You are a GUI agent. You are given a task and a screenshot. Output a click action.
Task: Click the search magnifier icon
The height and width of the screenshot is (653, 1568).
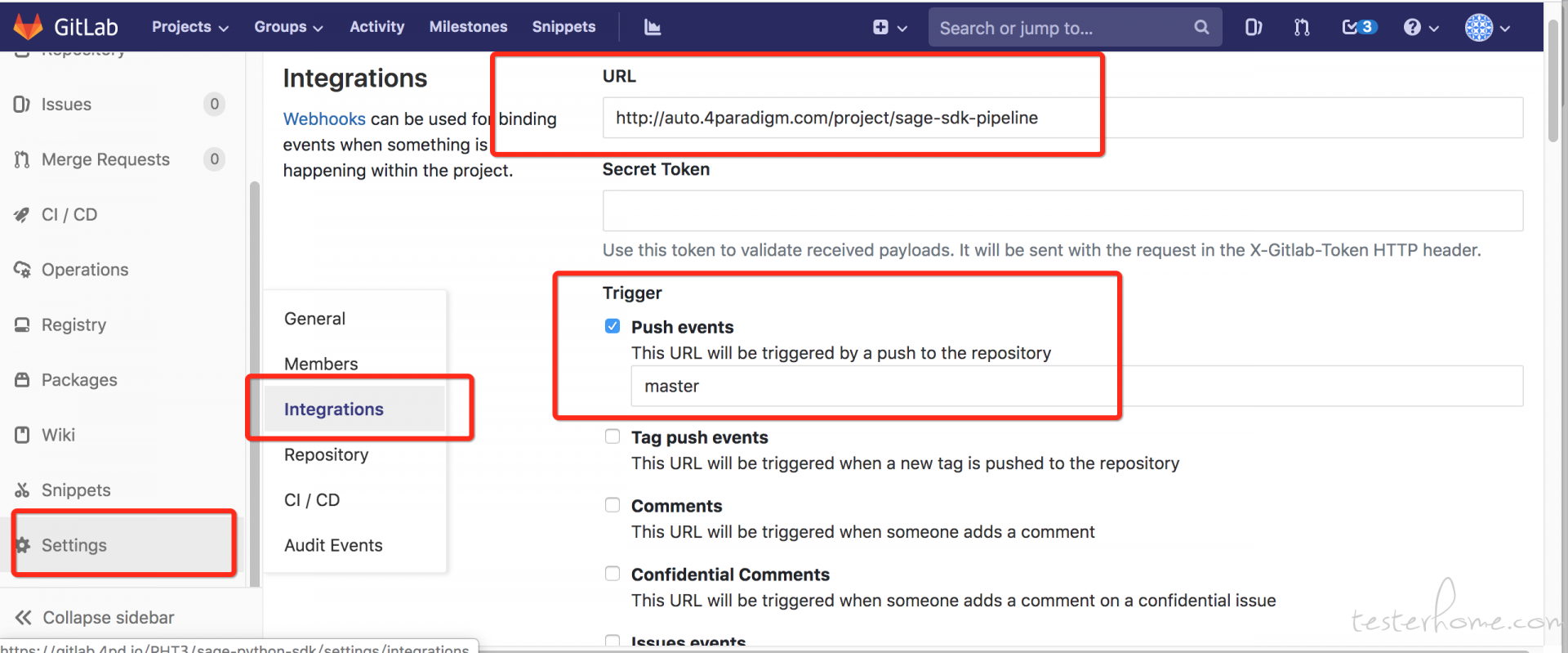1201,27
